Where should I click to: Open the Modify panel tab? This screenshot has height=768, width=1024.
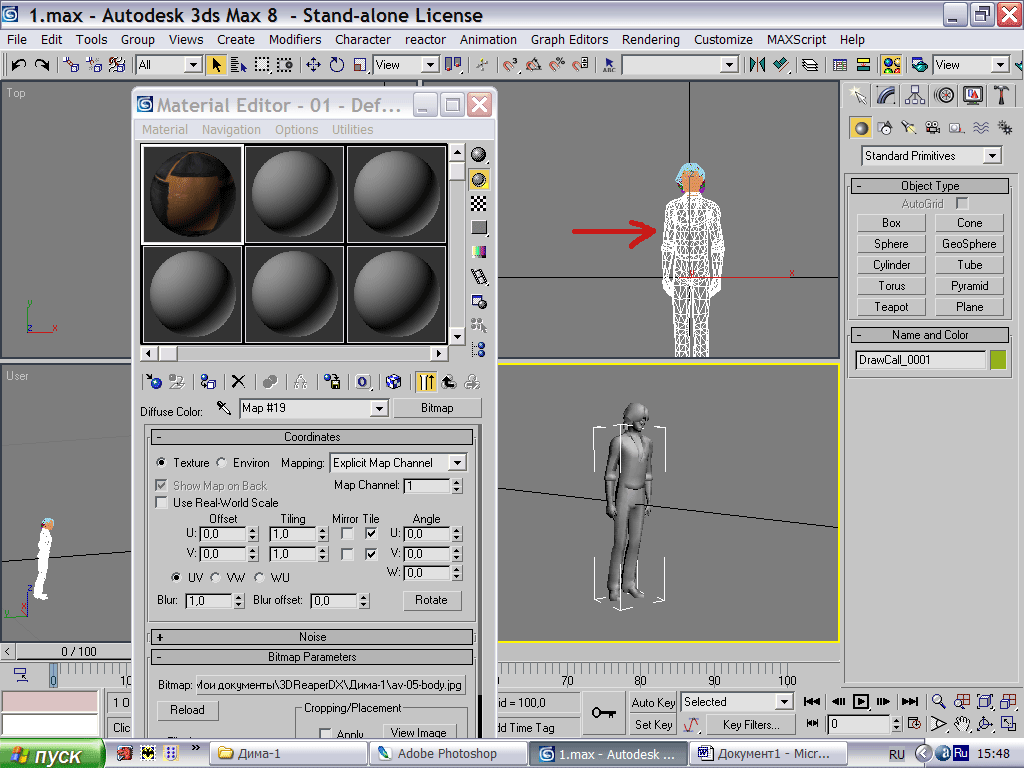pos(886,96)
